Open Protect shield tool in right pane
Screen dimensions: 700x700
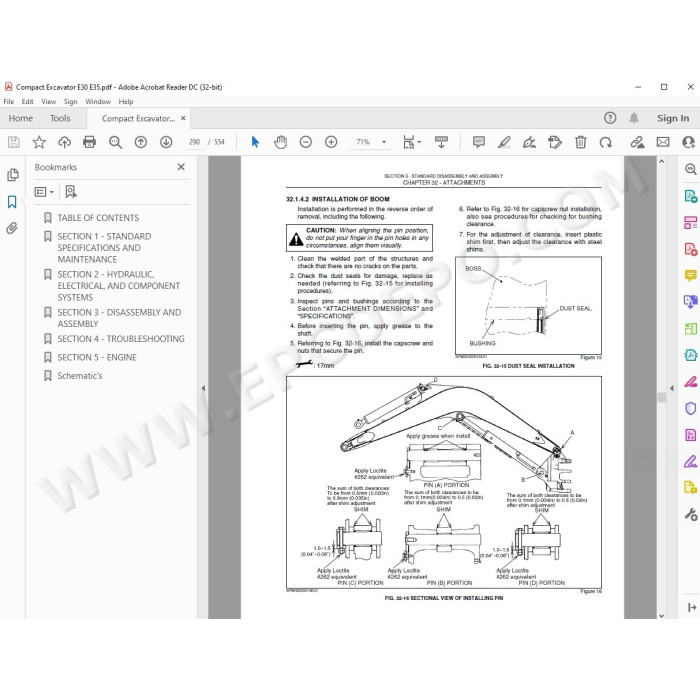coord(690,408)
